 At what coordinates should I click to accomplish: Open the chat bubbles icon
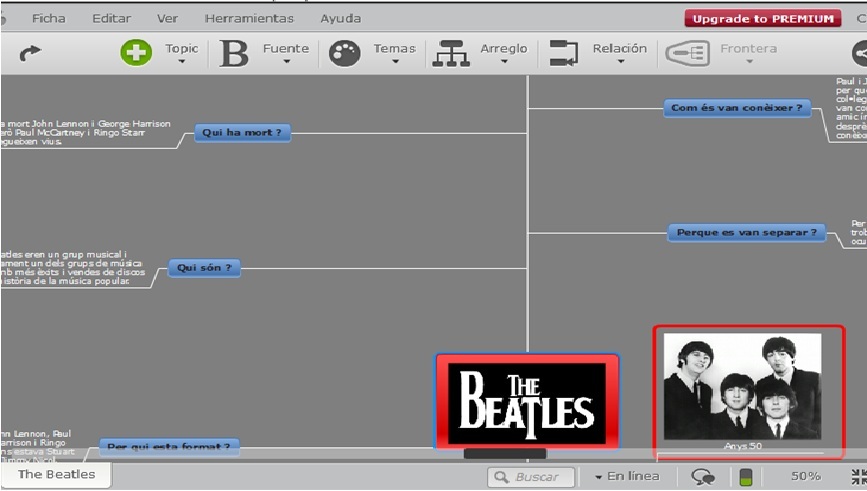pyautogui.click(x=704, y=477)
